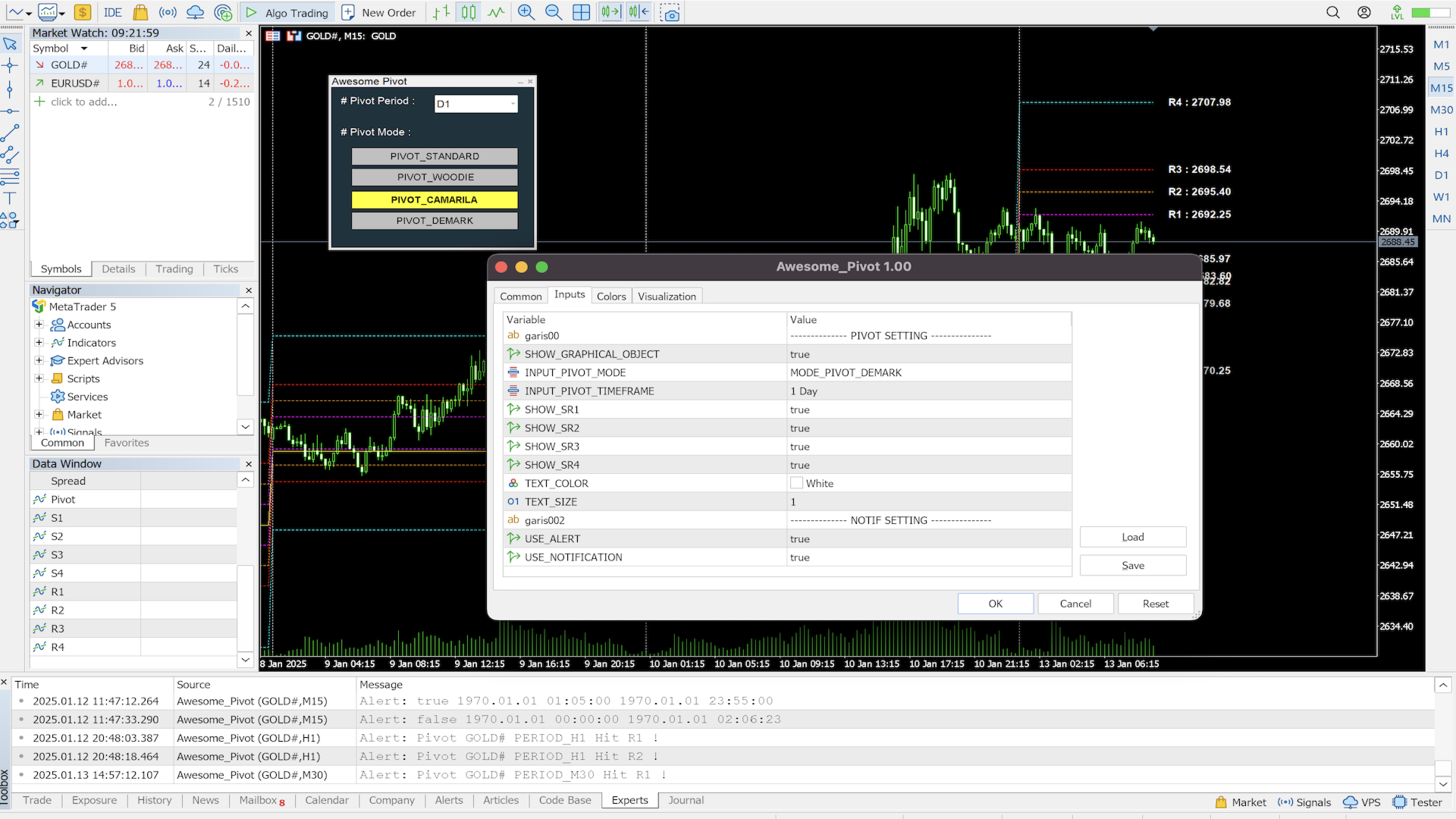The height and width of the screenshot is (819, 1456).
Task: Toggle the TEXT_COLOR White checkbox
Action: [796, 483]
